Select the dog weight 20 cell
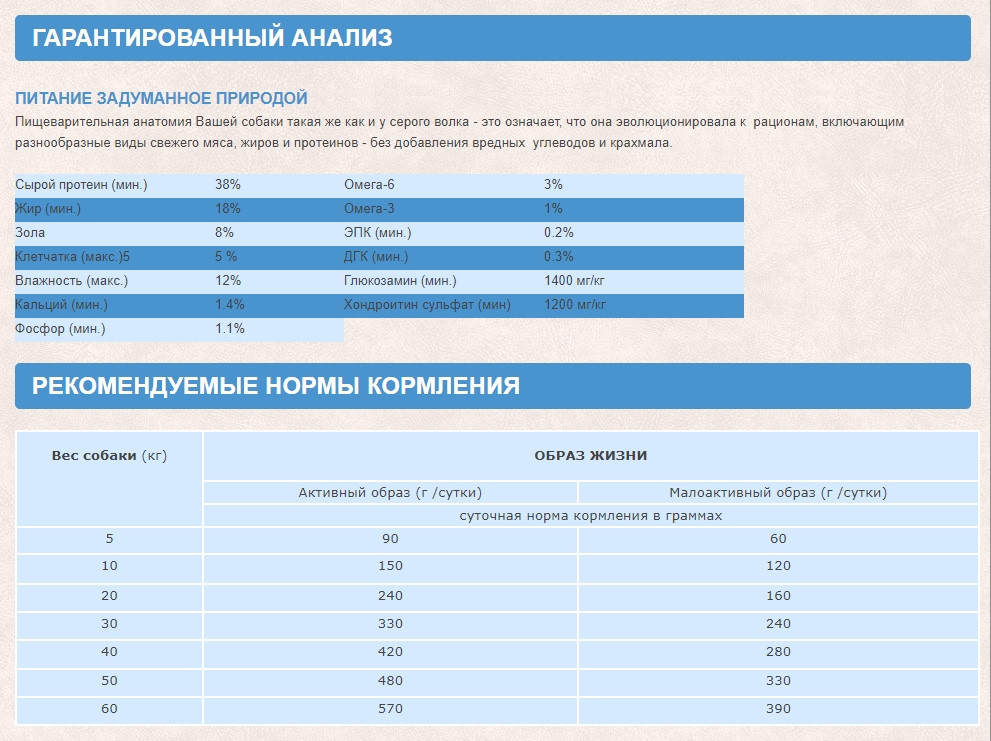 coord(109,596)
